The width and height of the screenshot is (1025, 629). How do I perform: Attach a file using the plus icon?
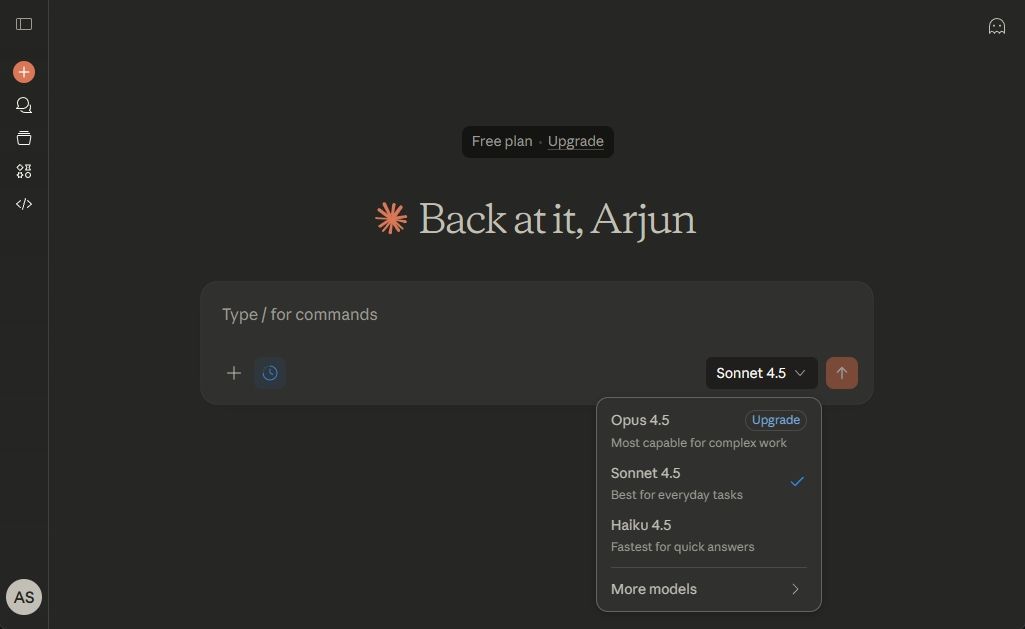click(233, 372)
